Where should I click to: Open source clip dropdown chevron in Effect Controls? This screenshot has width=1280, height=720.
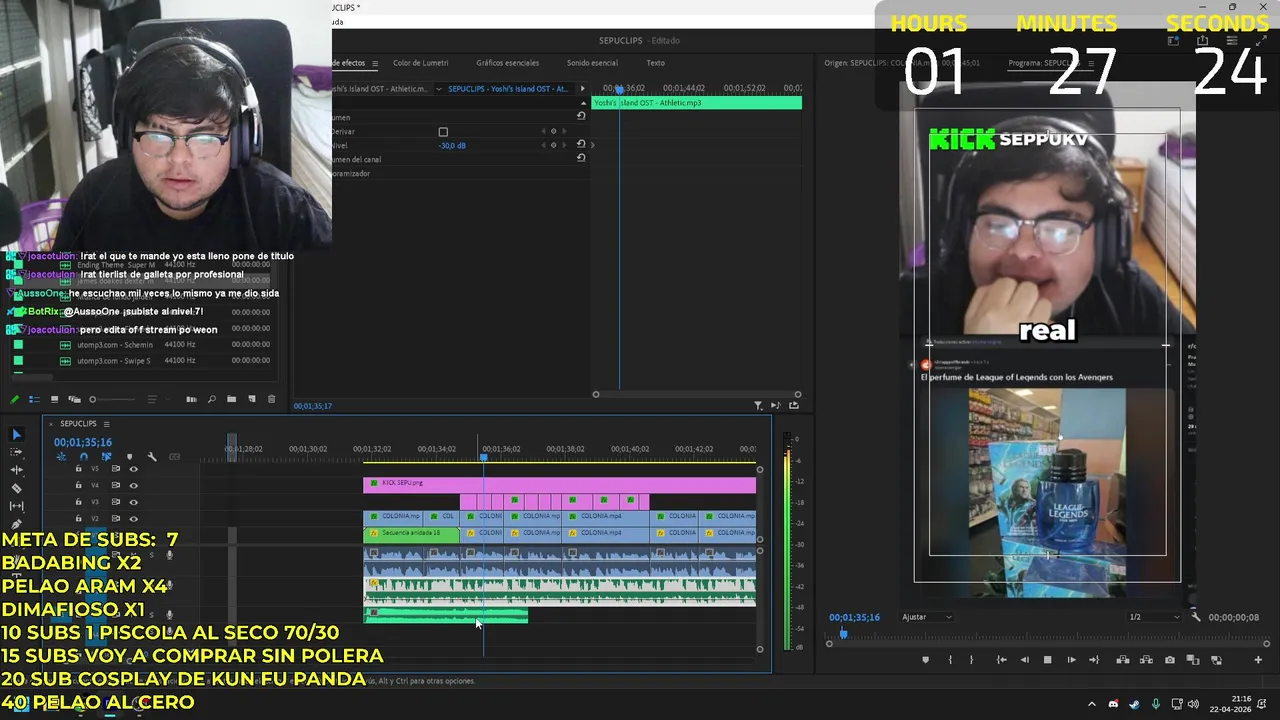[438, 89]
